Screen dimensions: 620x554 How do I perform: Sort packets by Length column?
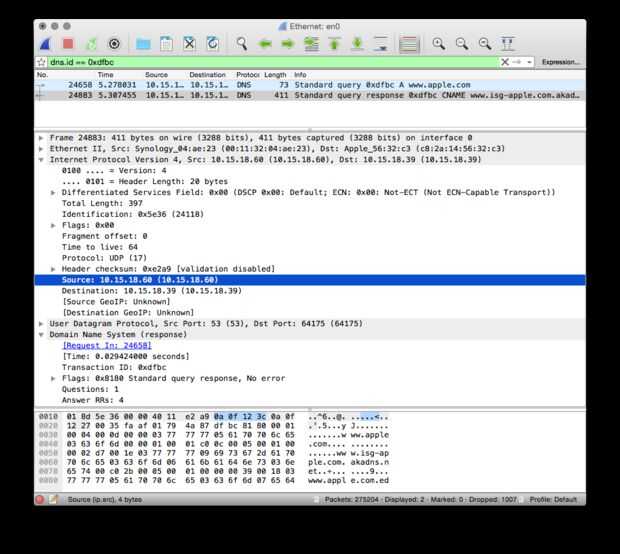pos(275,75)
